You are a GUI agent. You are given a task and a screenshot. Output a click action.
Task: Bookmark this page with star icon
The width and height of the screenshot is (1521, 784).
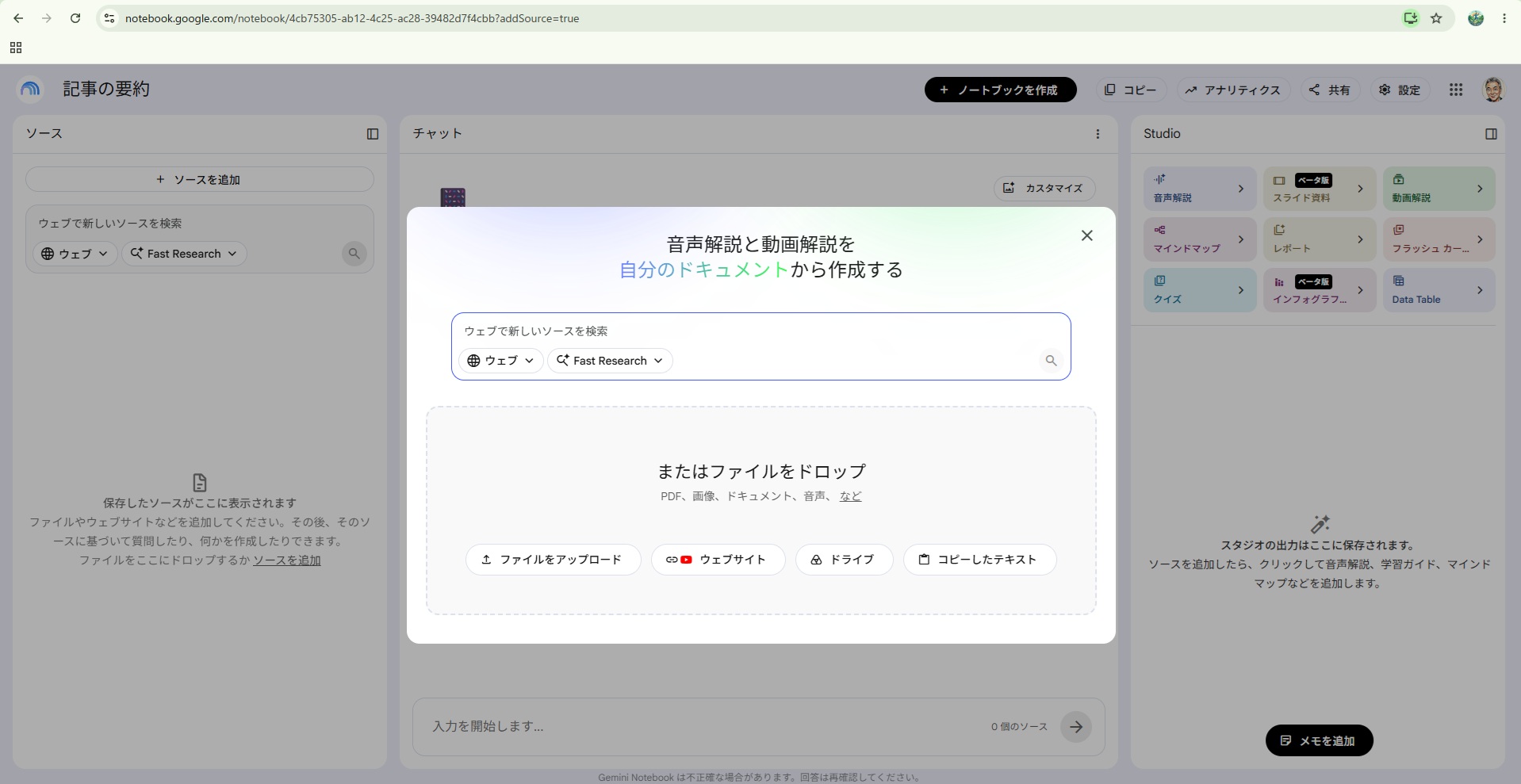tap(1436, 18)
